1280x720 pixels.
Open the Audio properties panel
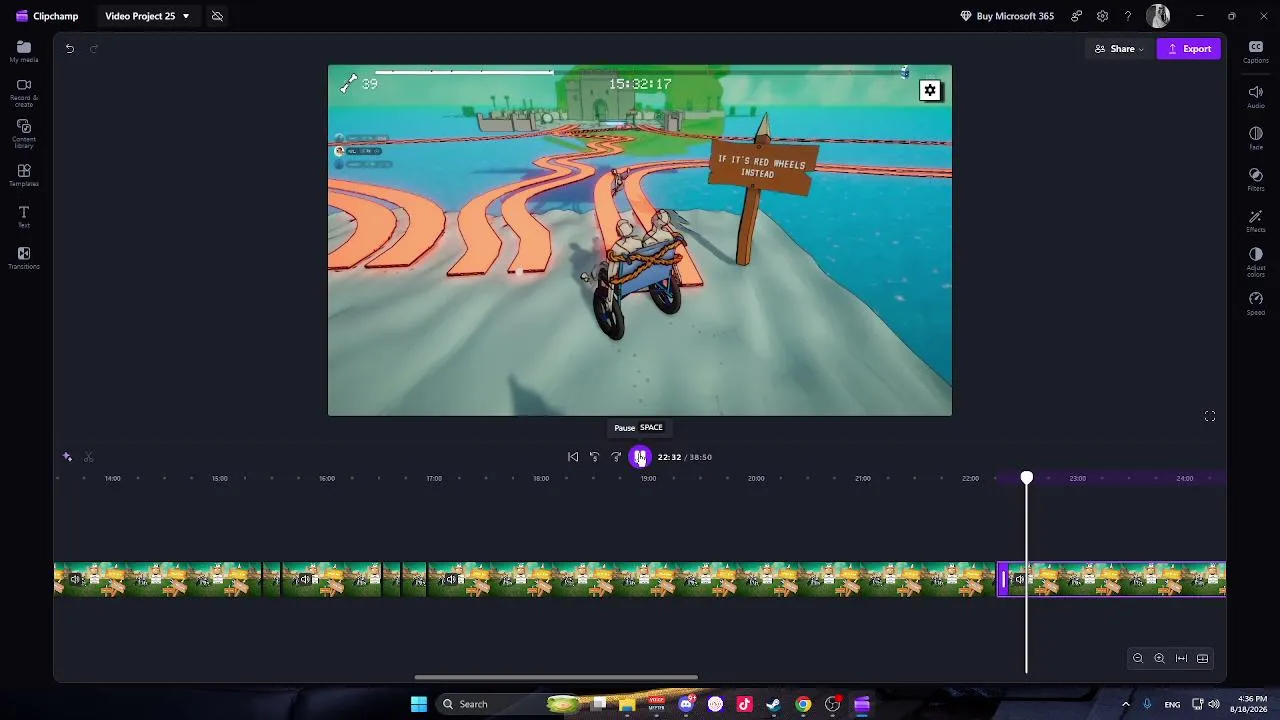[x=1256, y=96]
